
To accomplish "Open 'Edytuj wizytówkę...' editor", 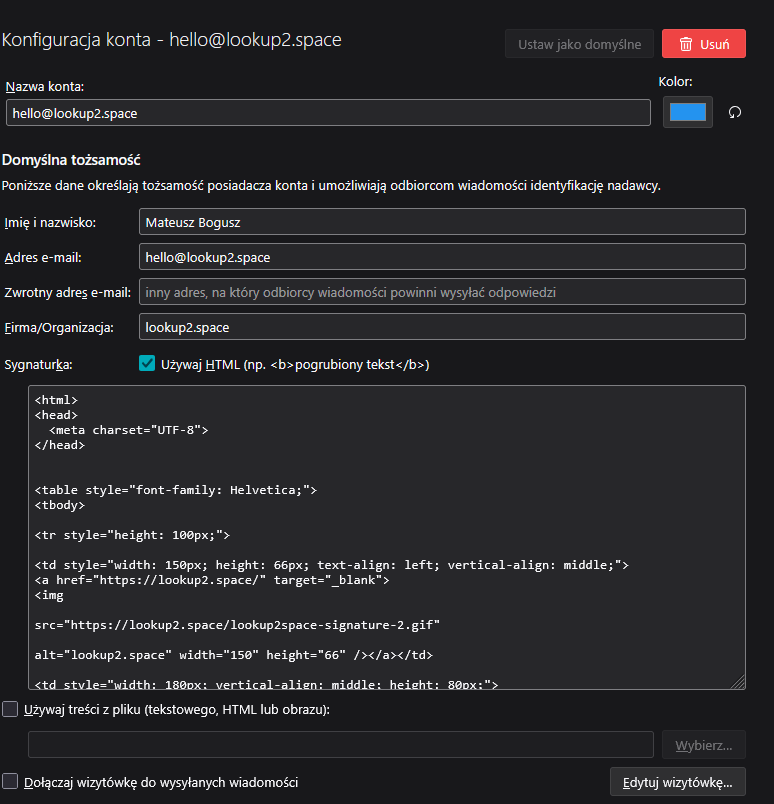I will [x=678, y=781].
